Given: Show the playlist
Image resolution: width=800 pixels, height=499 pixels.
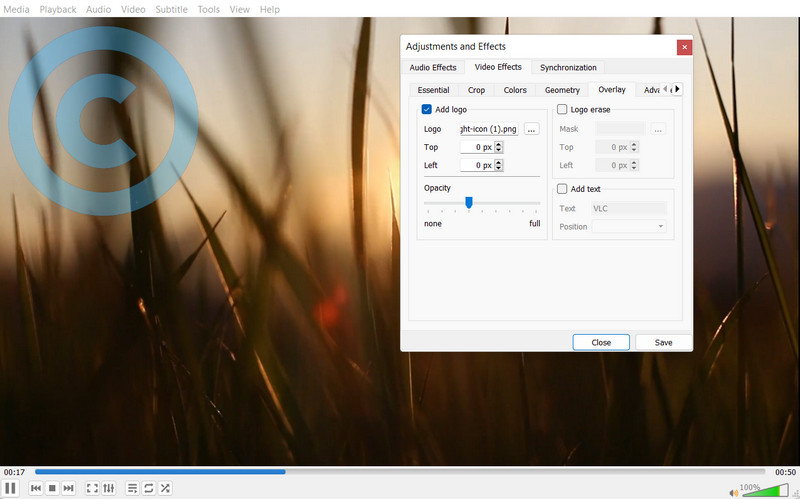Looking at the screenshot, I should tap(132, 488).
